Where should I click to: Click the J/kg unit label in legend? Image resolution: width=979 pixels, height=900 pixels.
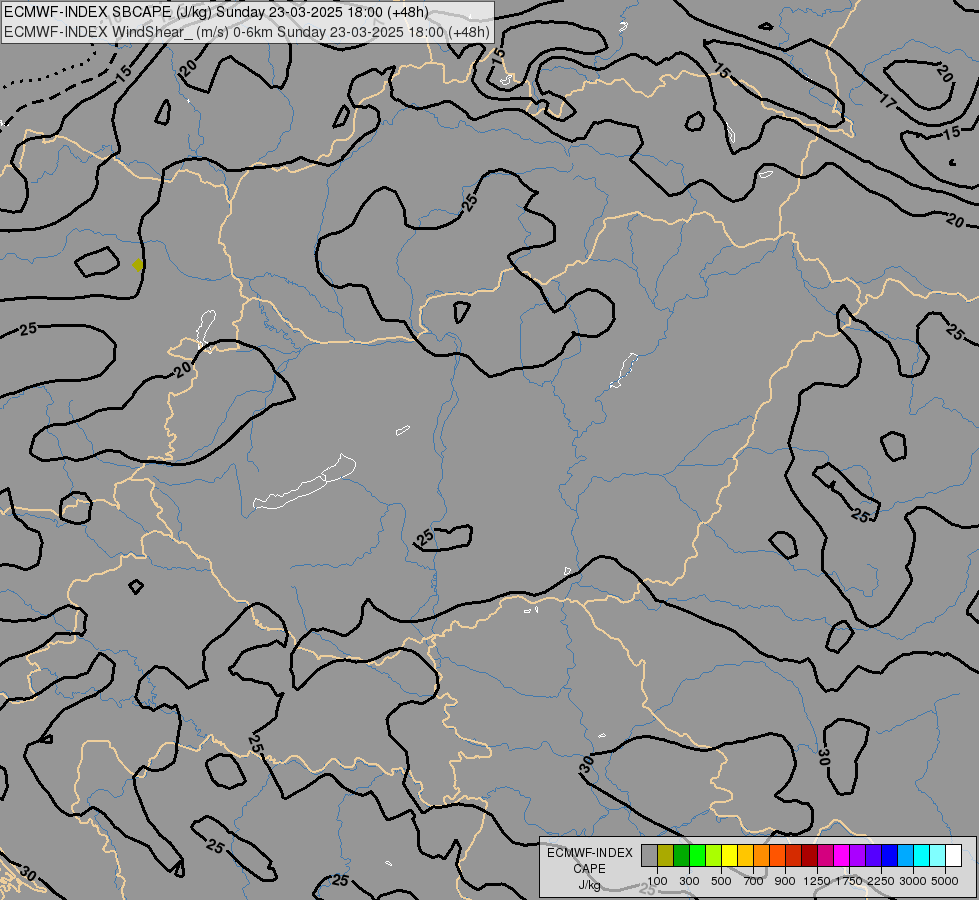[x=589, y=885]
